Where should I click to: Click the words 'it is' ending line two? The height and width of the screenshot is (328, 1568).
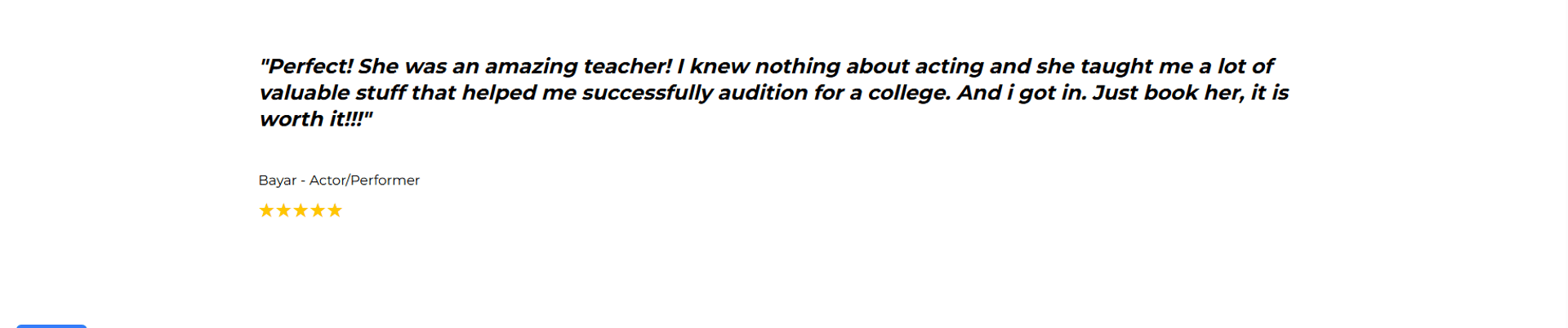[1270, 93]
